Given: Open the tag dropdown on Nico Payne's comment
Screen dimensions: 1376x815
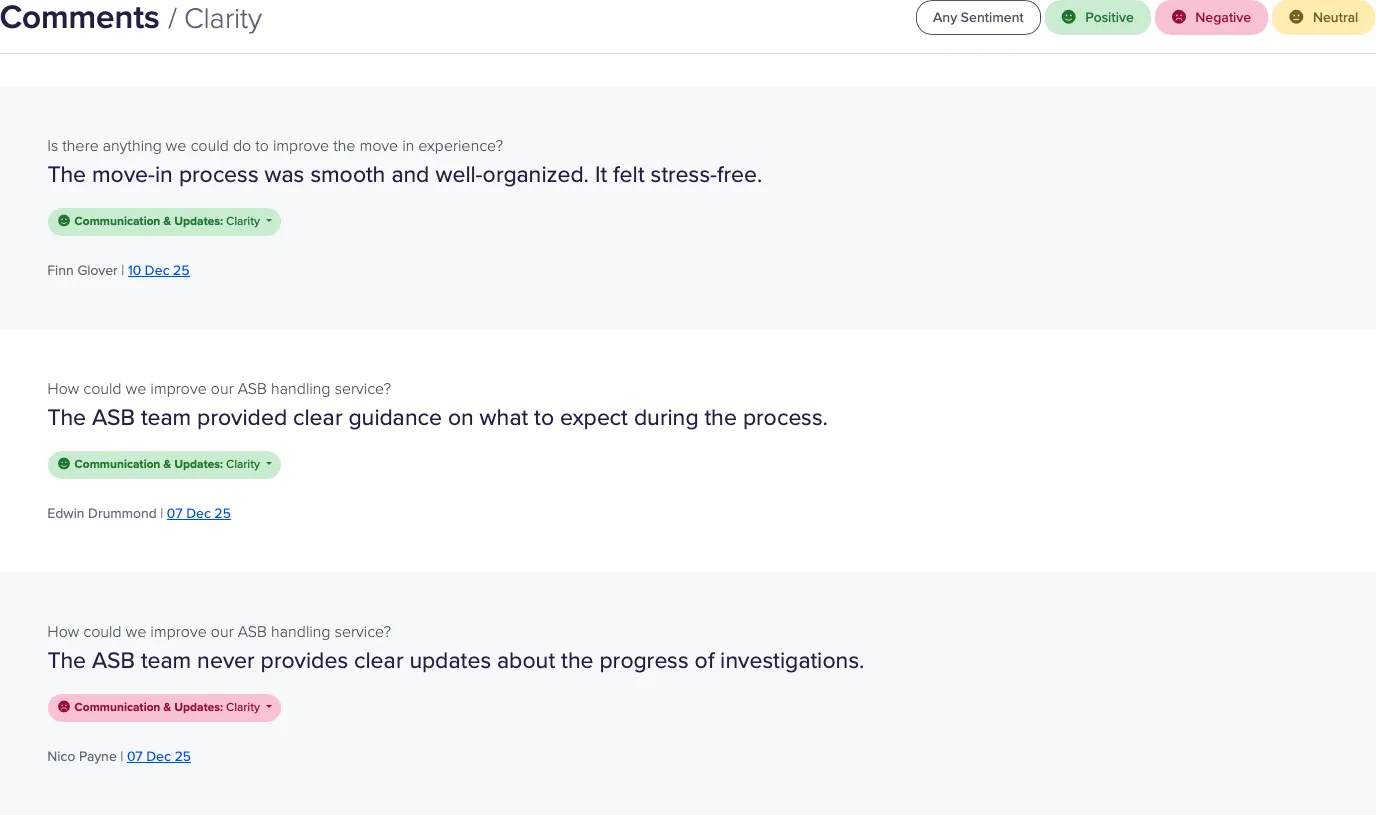Looking at the screenshot, I should pos(270,707).
